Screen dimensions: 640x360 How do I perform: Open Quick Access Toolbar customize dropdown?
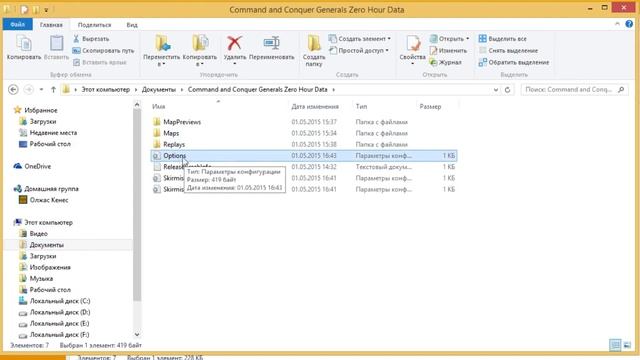pyautogui.click(x=46, y=10)
